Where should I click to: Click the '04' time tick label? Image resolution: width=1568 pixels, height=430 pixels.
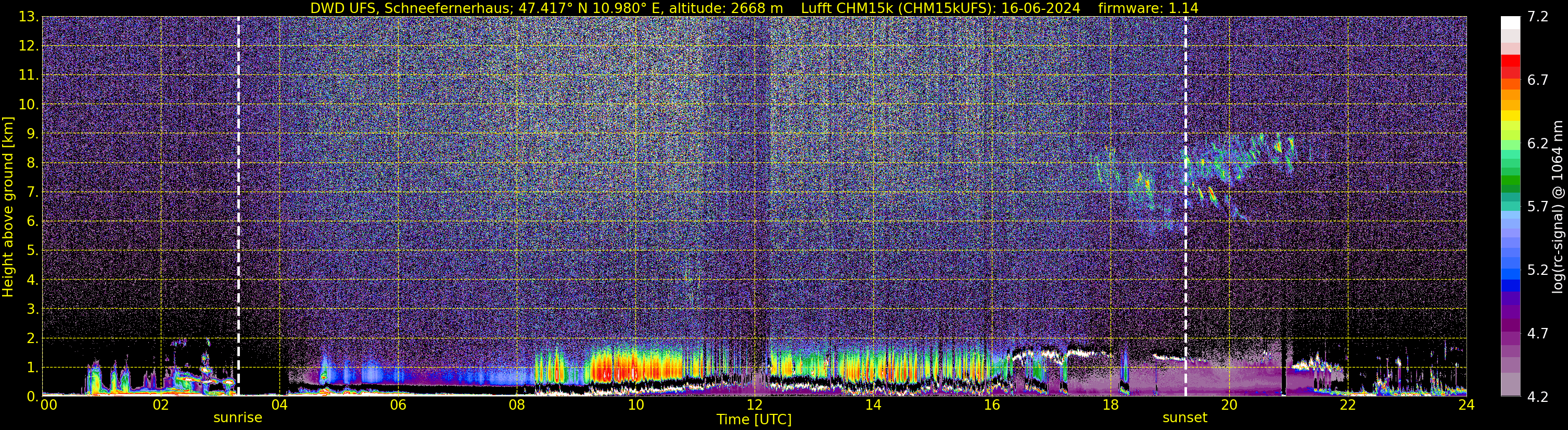point(279,405)
